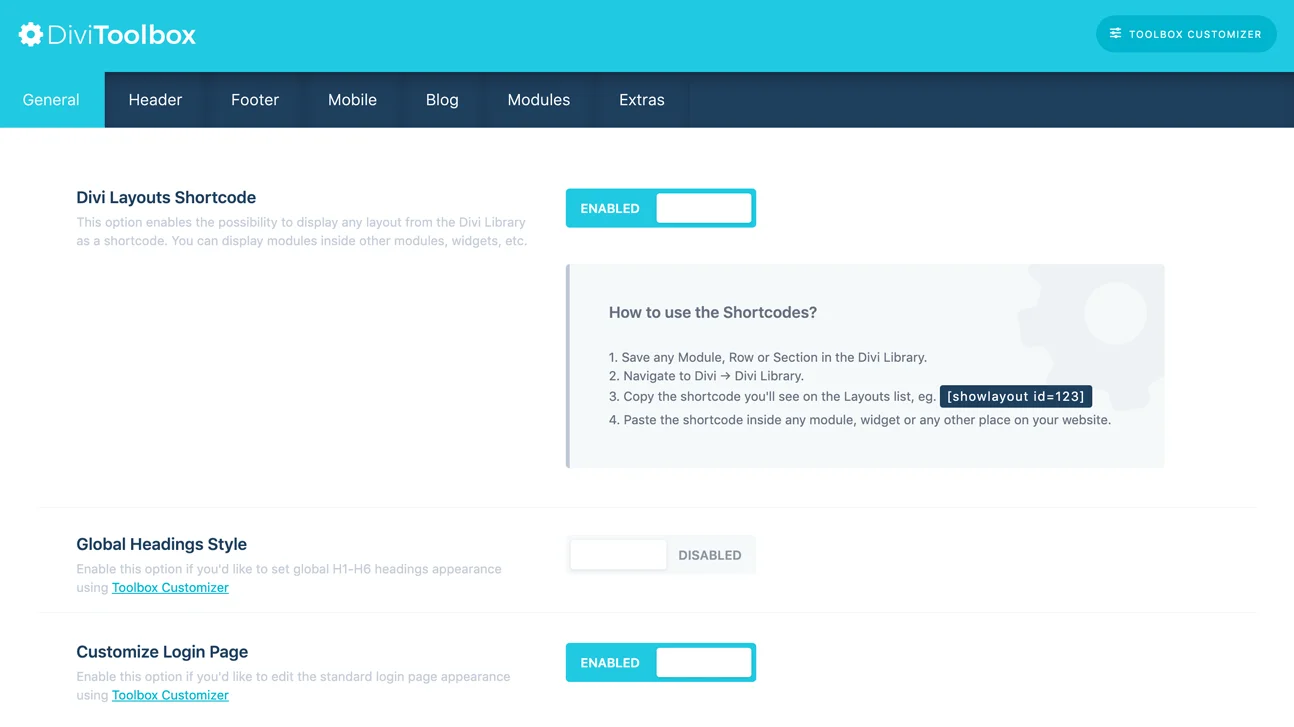Open the Footer tab
The width and height of the screenshot is (1294, 727).
(255, 100)
